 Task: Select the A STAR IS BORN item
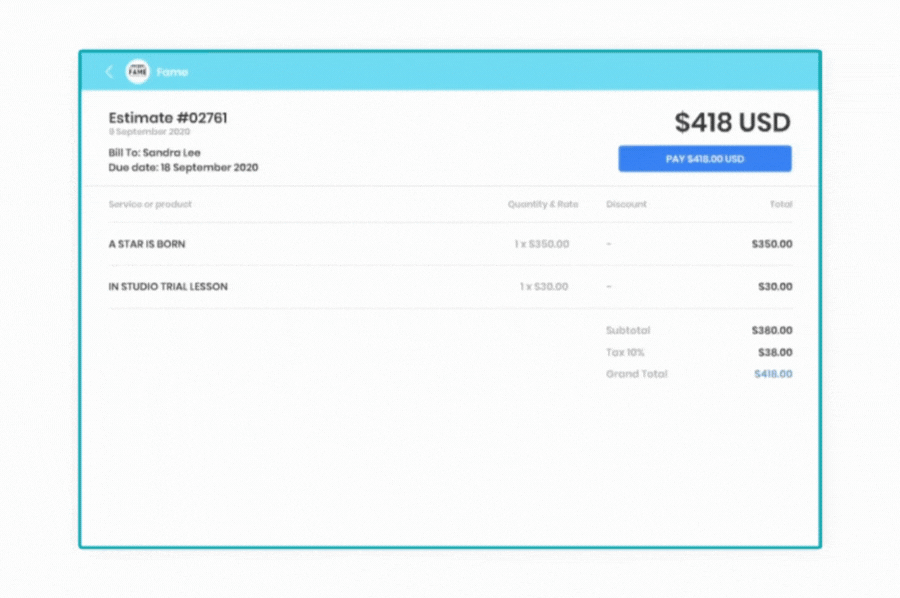[x=147, y=244]
